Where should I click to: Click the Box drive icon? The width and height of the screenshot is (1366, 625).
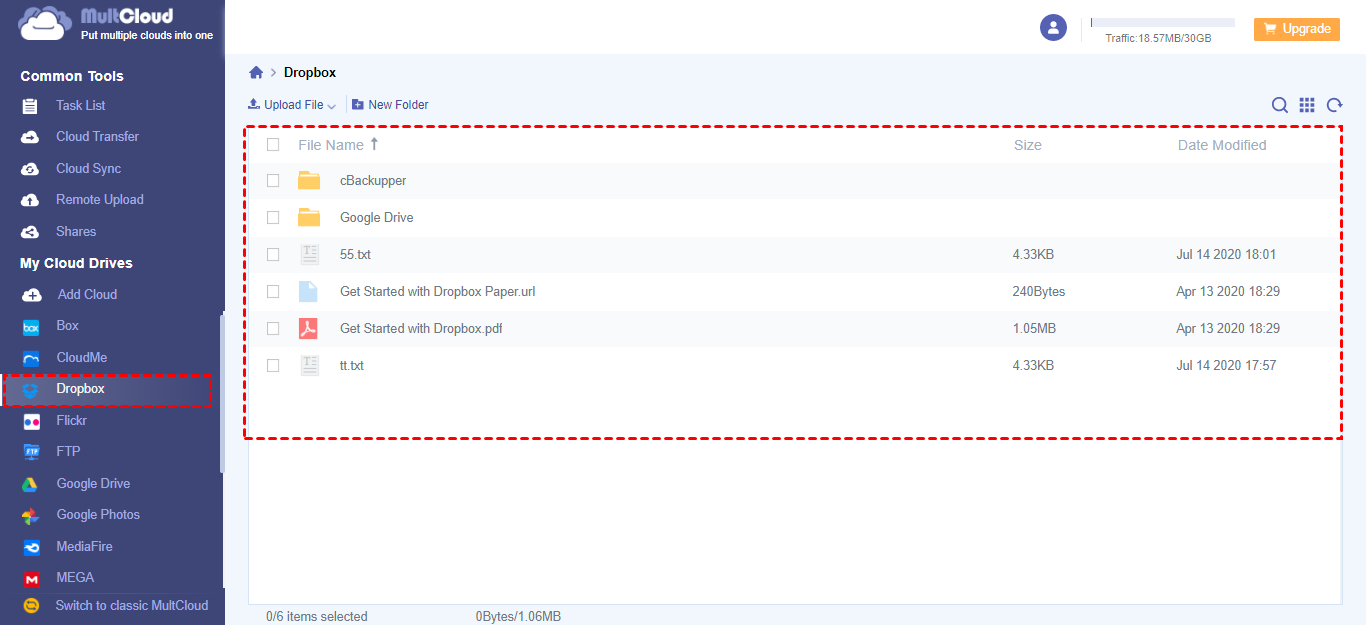click(x=31, y=326)
